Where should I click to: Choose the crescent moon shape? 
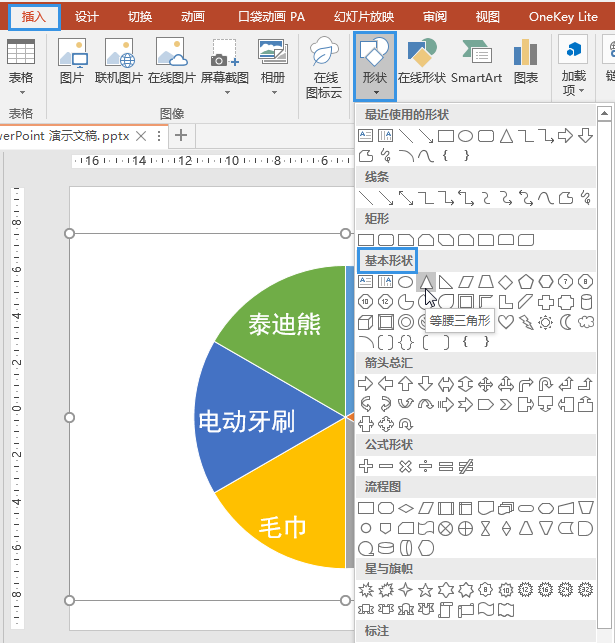[x=566, y=322]
